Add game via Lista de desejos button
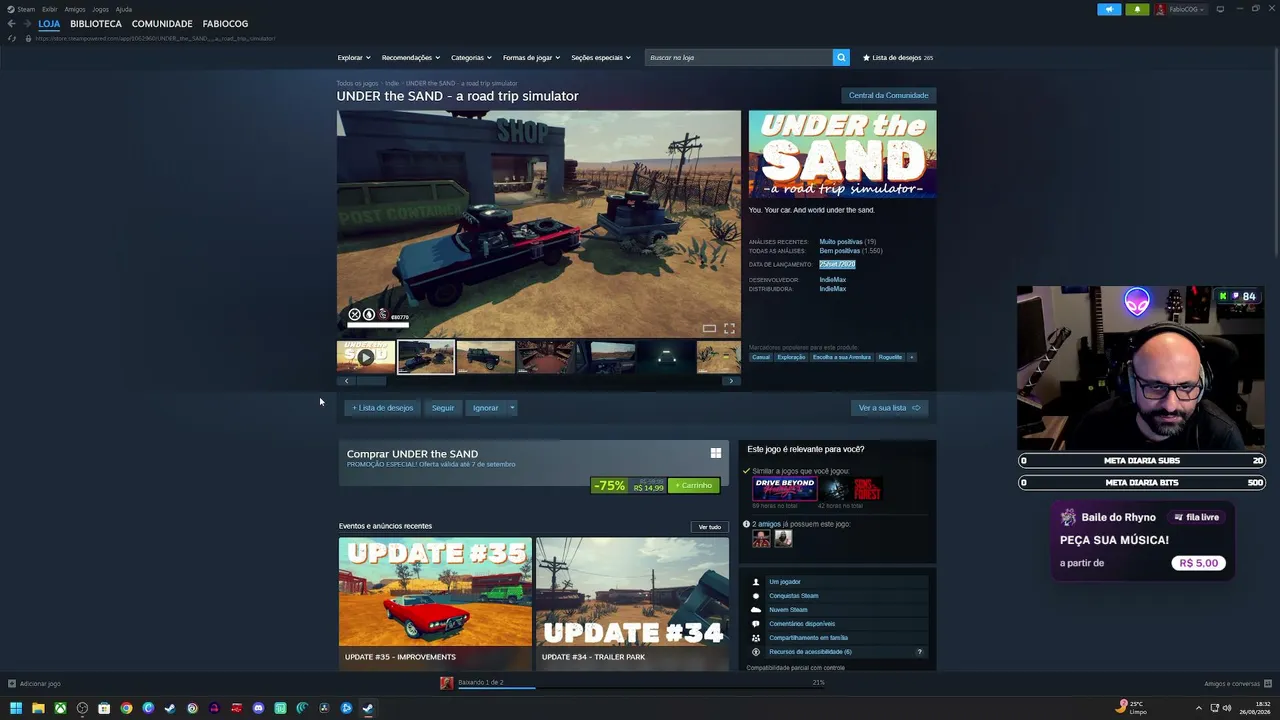 tap(383, 408)
